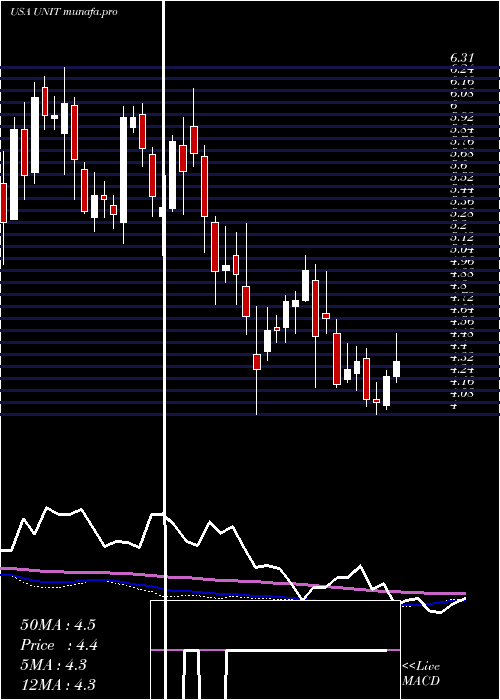
Task: Click the rightmost candlestick on the price chart
Action: [396, 369]
